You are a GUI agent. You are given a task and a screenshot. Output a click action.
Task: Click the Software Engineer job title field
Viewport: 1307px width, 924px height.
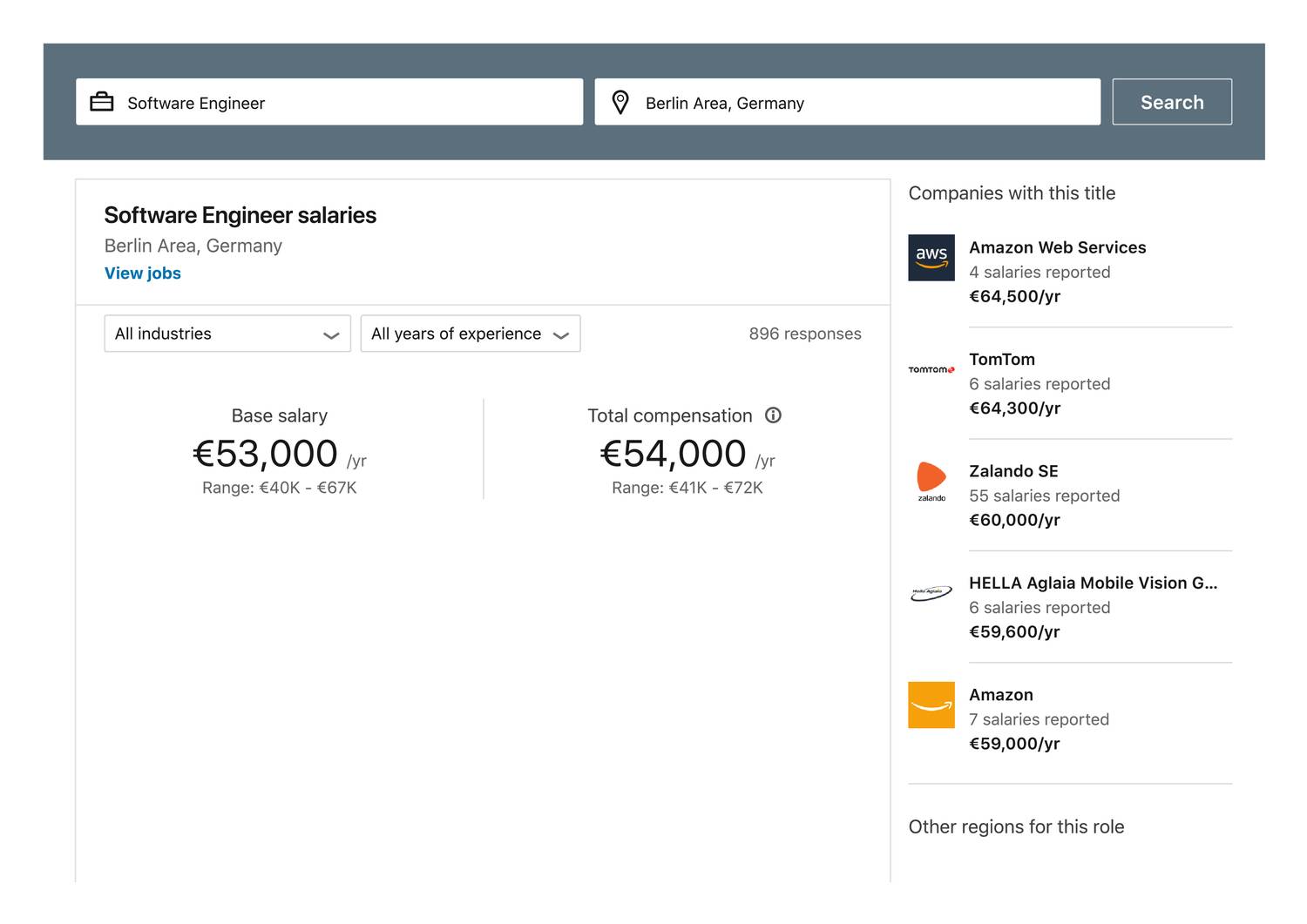(349, 103)
